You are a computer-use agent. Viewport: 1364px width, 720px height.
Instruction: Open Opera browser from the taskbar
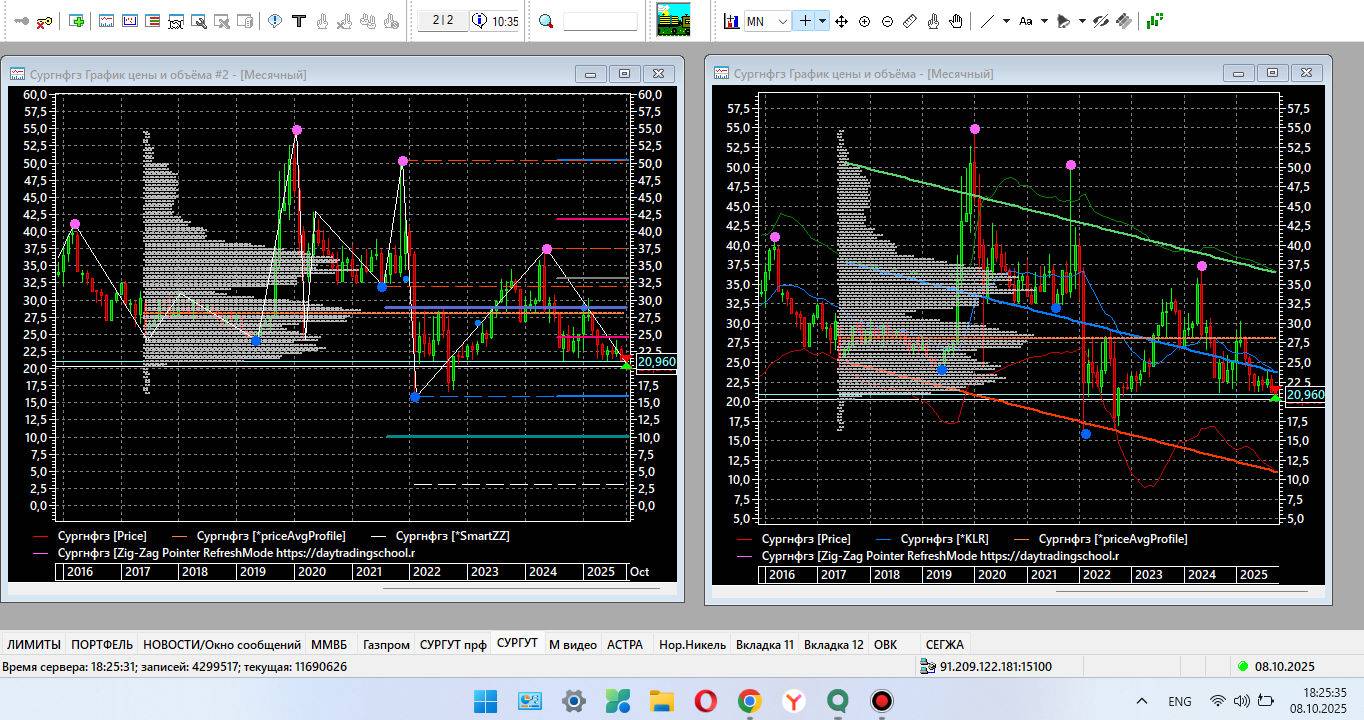[x=705, y=700]
